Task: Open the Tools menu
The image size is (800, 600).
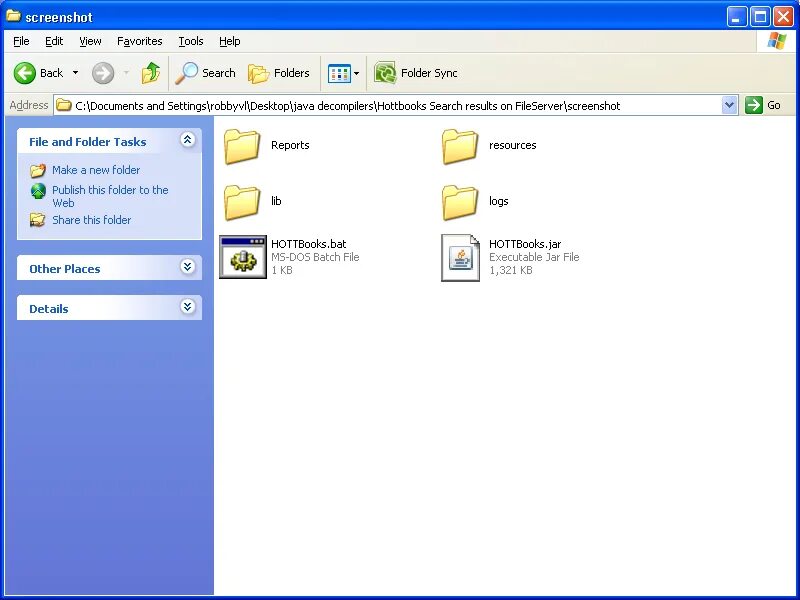Action: (x=191, y=41)
